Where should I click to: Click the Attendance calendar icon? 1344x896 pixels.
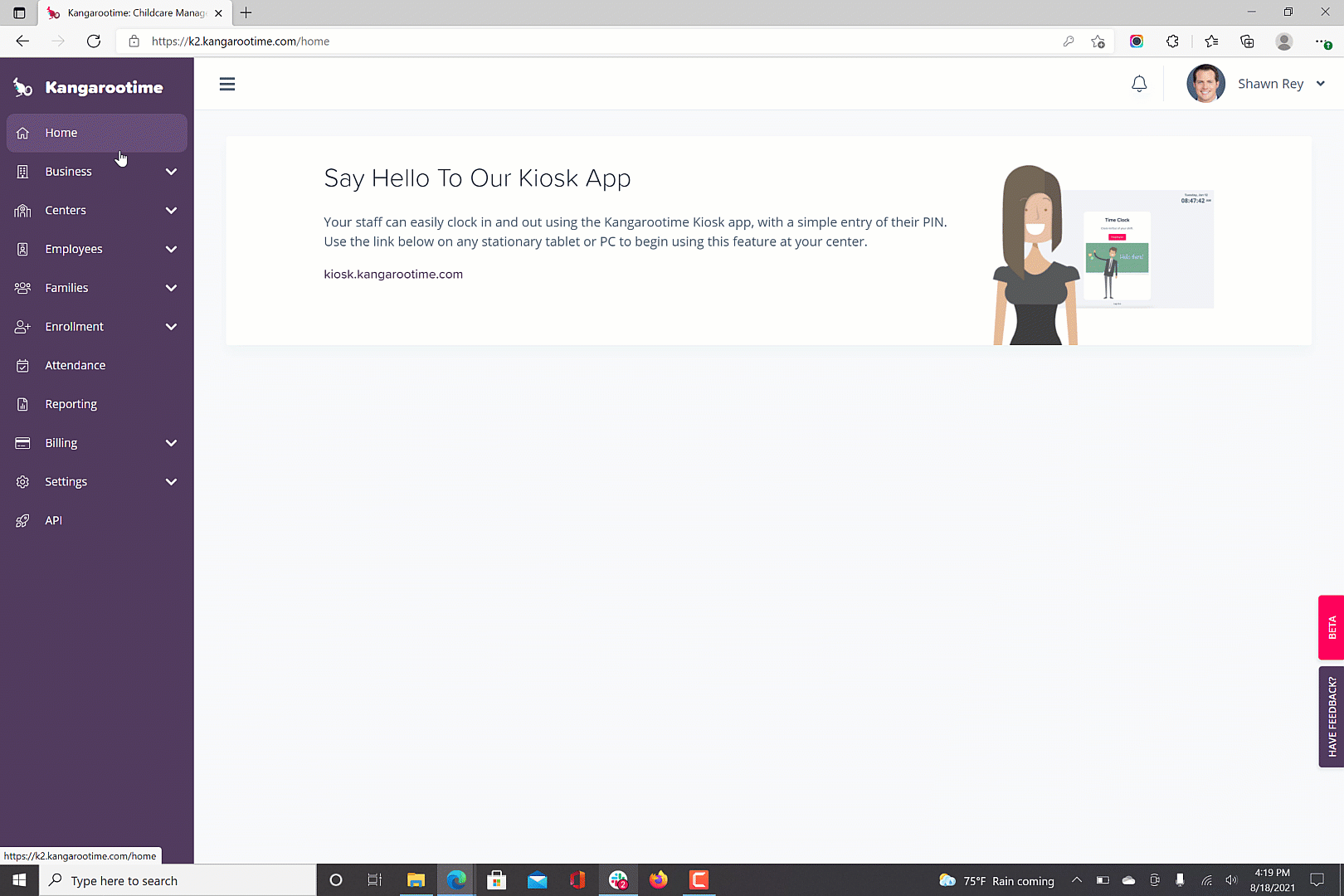coord(22,366)
